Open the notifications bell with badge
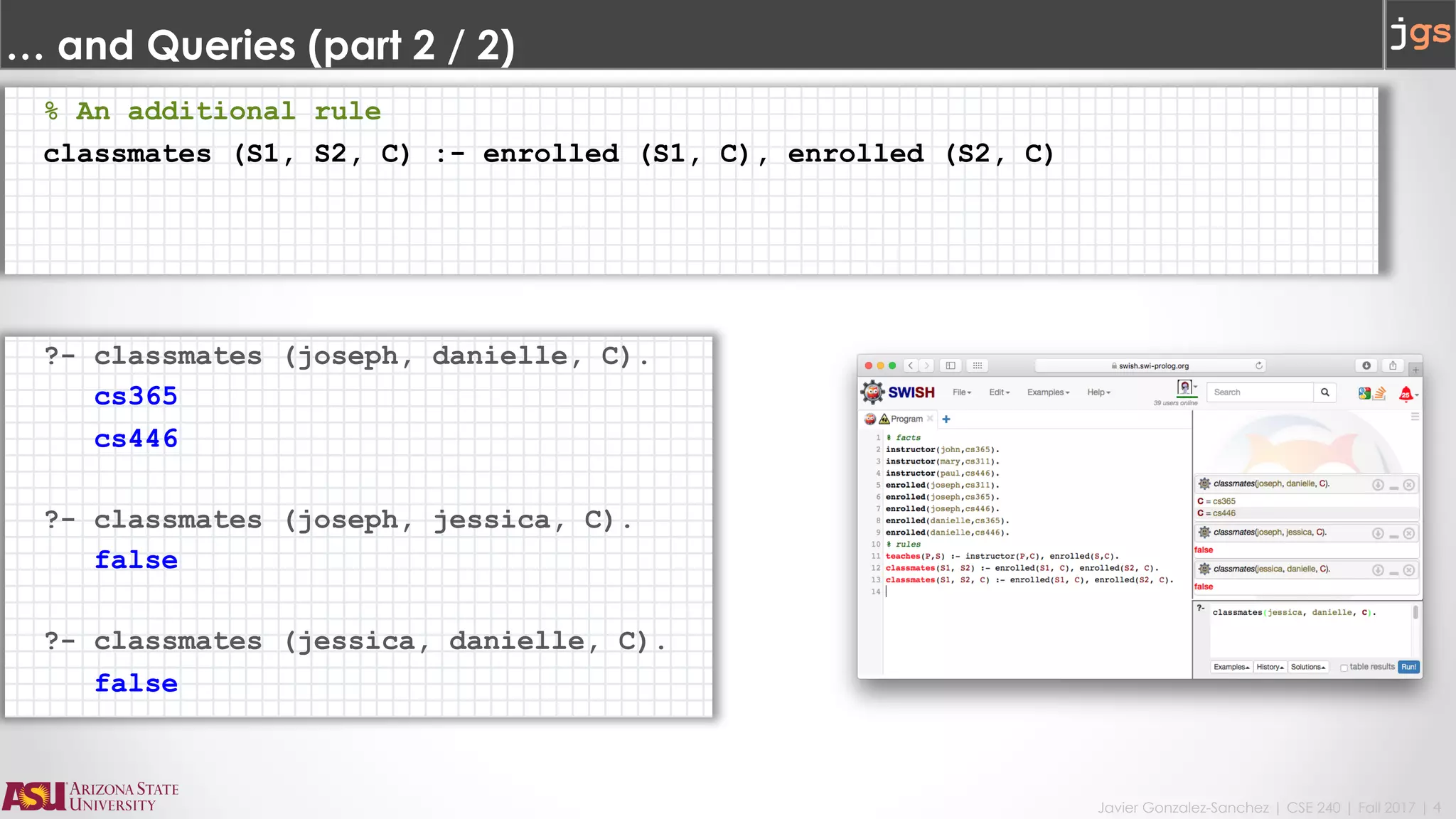 tap(1406, 394)
